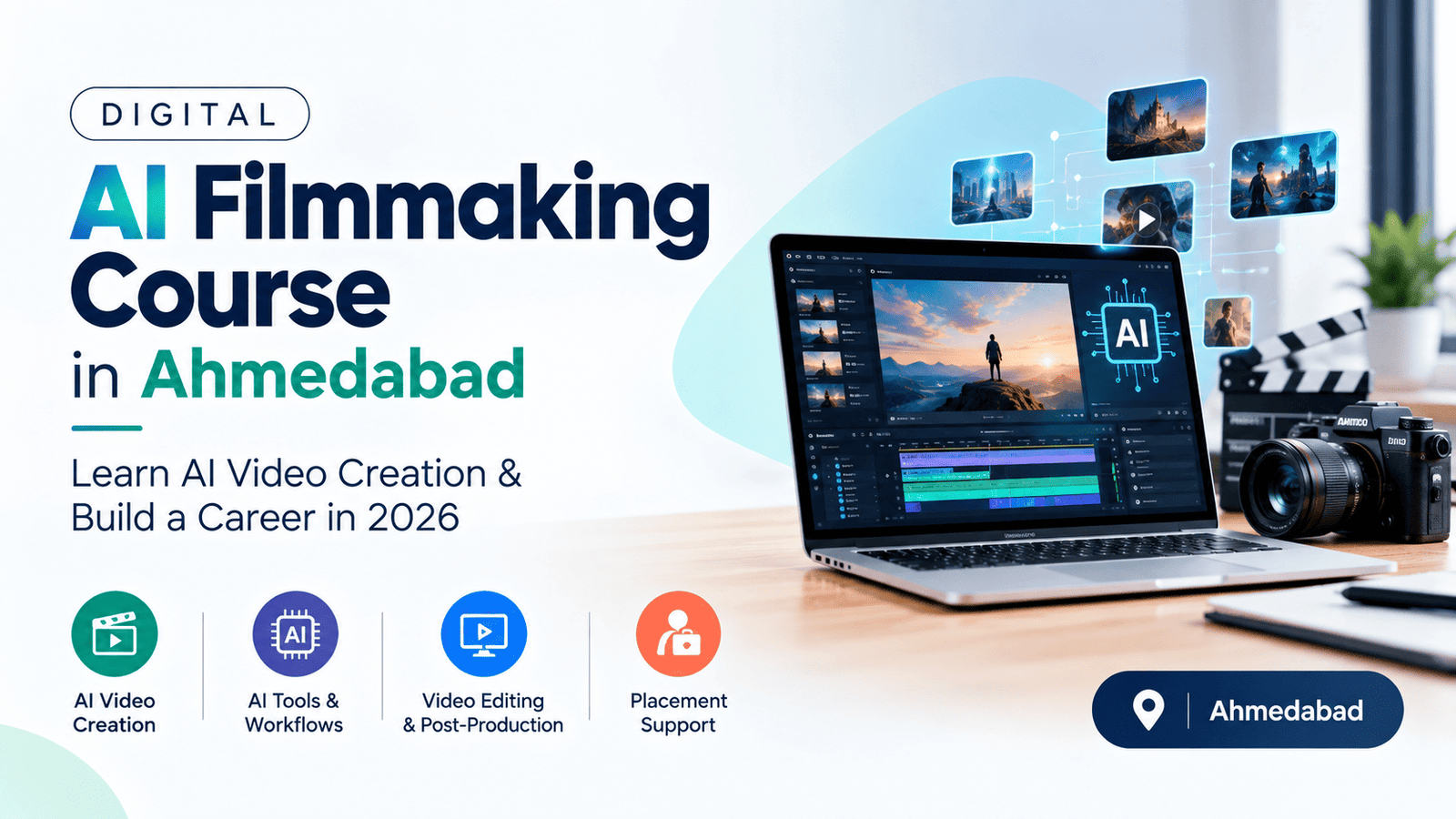The image size is (1456, 819).
Task: Click the glowing AI chip icon on laptop screen
Action: tap(1131, 333)
